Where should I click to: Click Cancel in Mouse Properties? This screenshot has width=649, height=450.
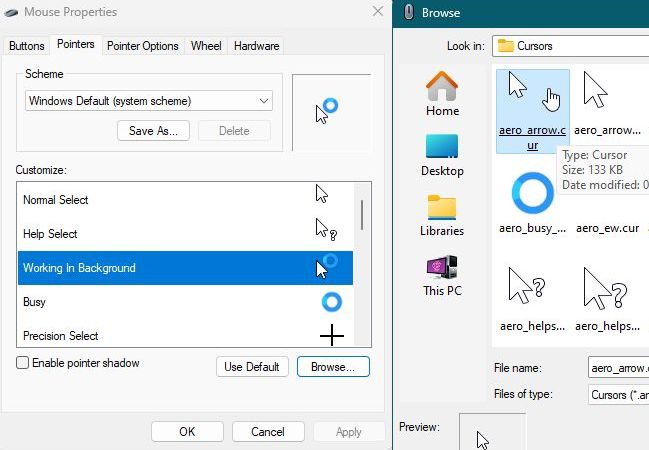coord(268,432)
